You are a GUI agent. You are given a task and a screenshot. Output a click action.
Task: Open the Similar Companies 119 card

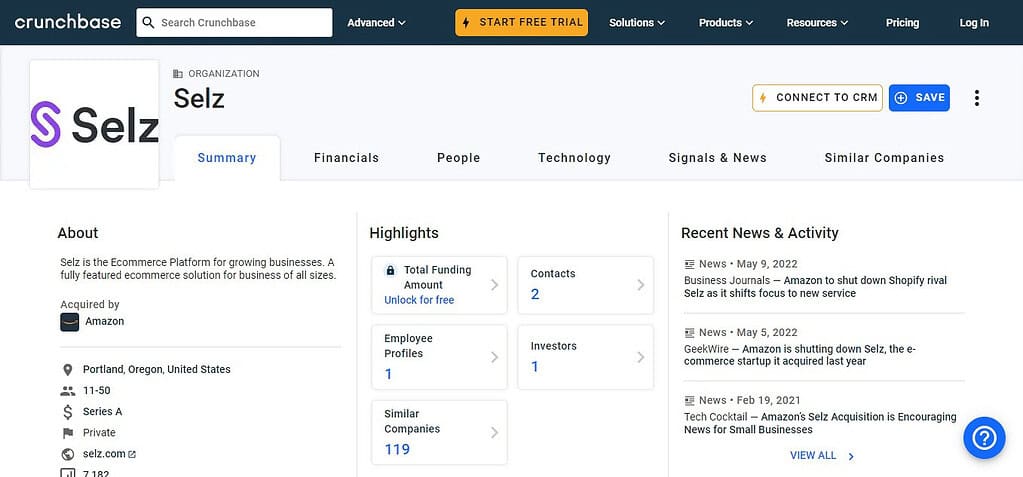(x=439, y=432)
